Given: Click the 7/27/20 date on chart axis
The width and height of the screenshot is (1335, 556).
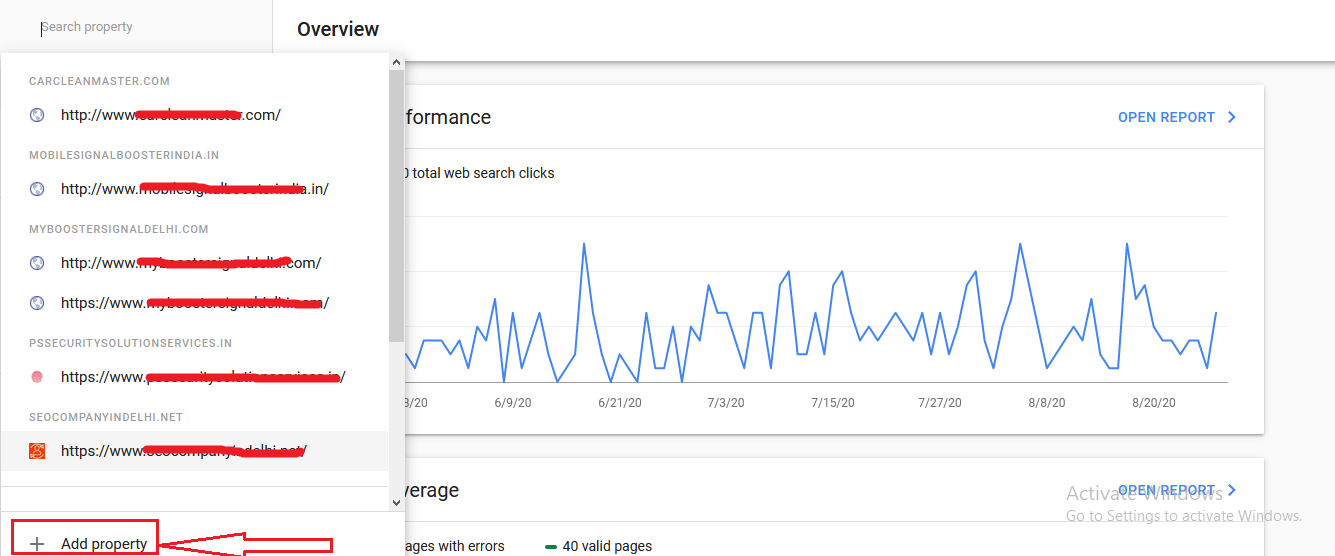Looking at the screenshot, I should click(x=940, y=402).
